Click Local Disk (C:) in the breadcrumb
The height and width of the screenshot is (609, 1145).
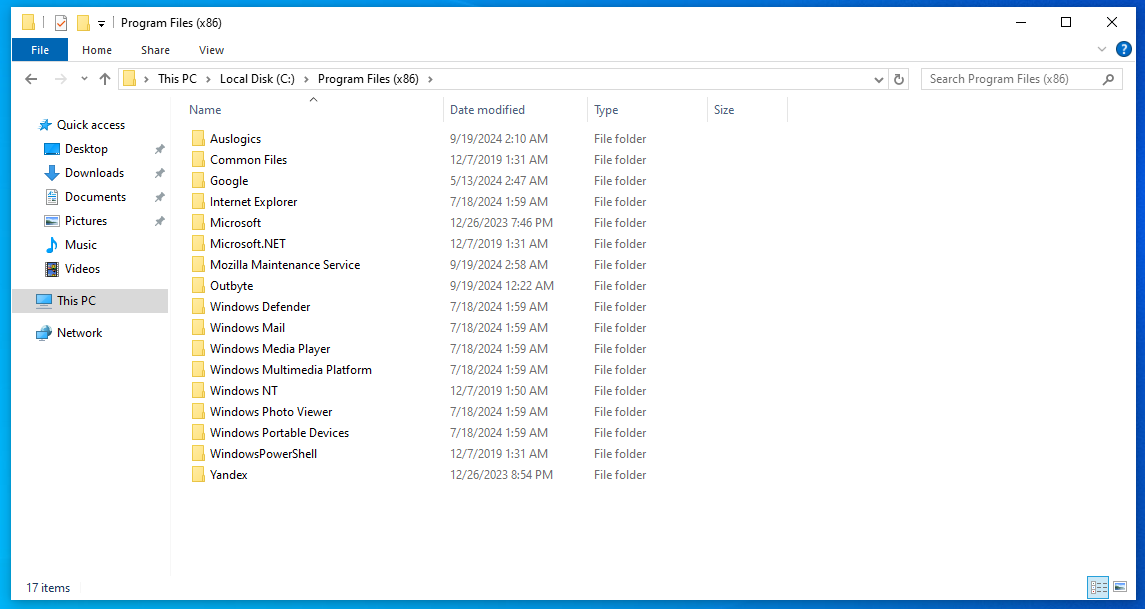(257, 79)
